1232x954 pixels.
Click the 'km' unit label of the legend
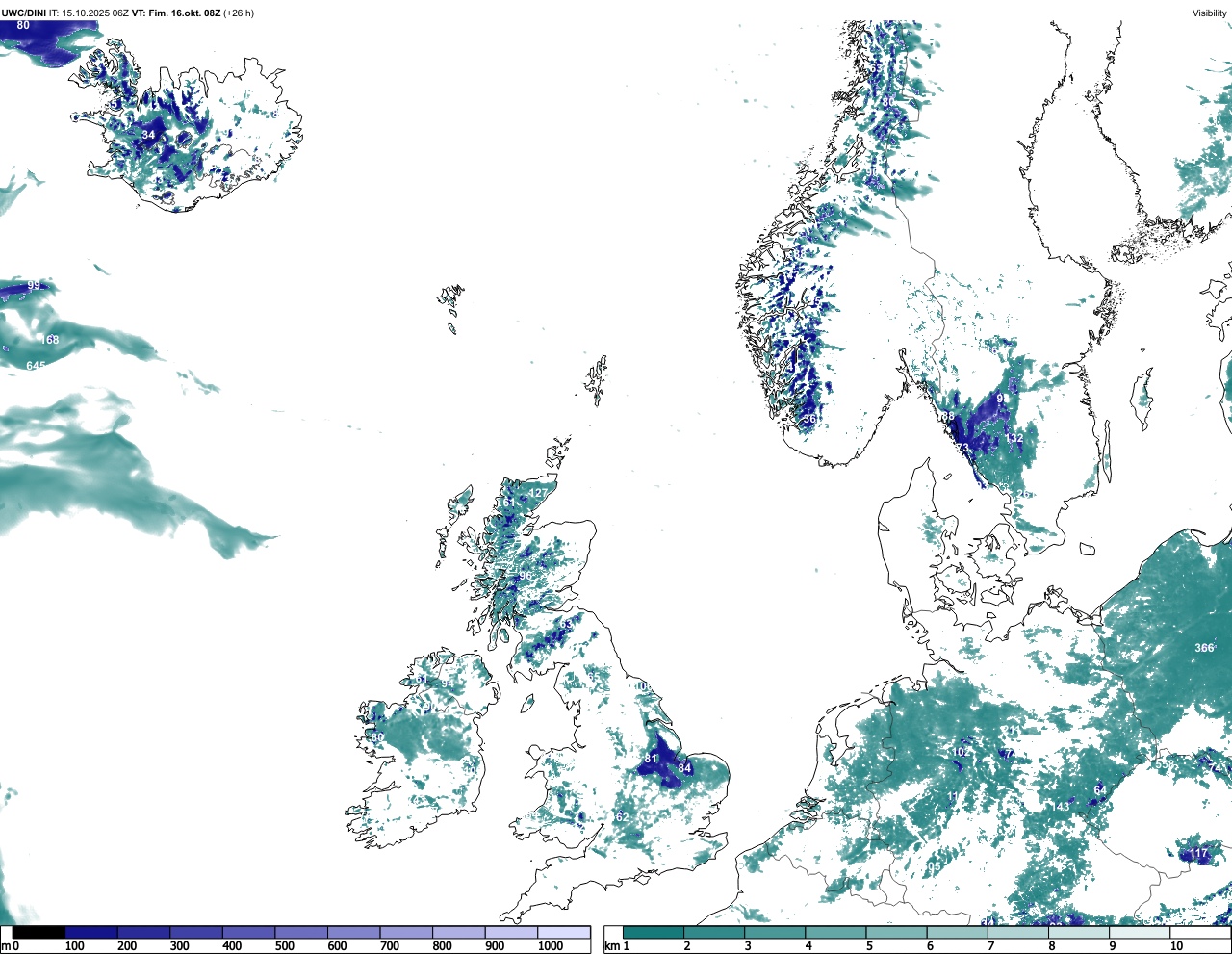(610, 946)
